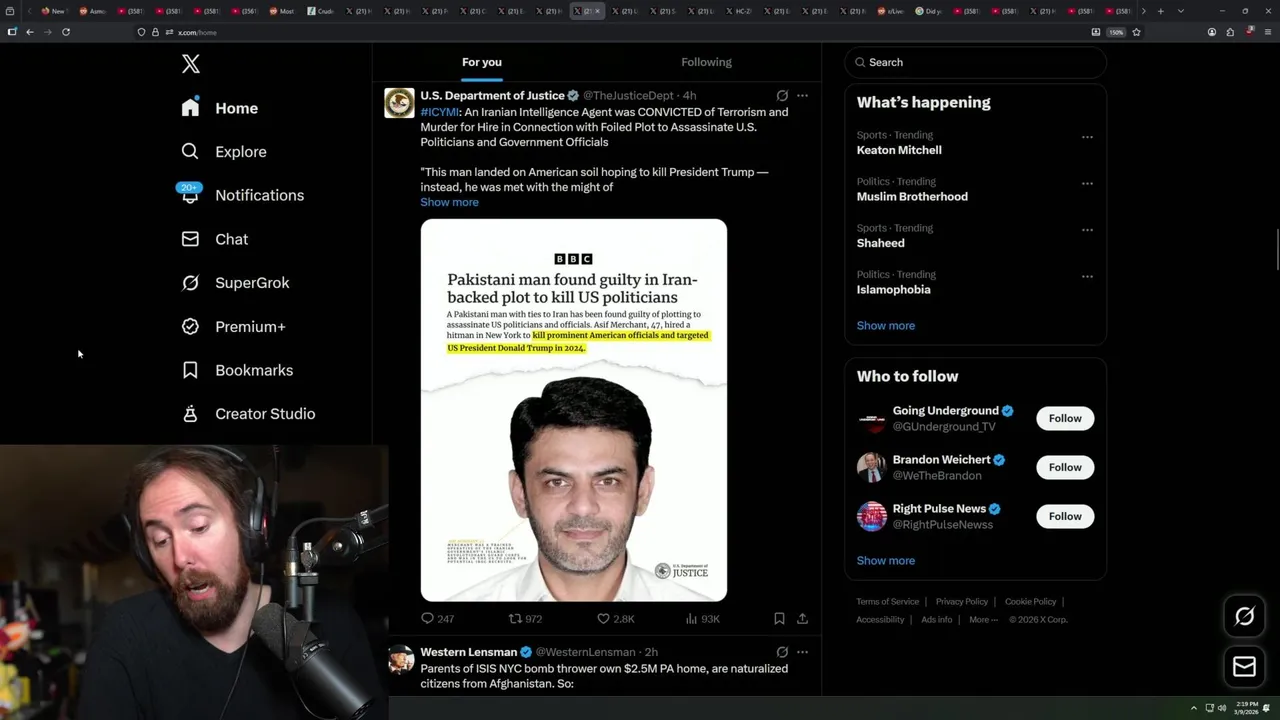
Task: Go back using browser back arrow
Action: point(30,32)
